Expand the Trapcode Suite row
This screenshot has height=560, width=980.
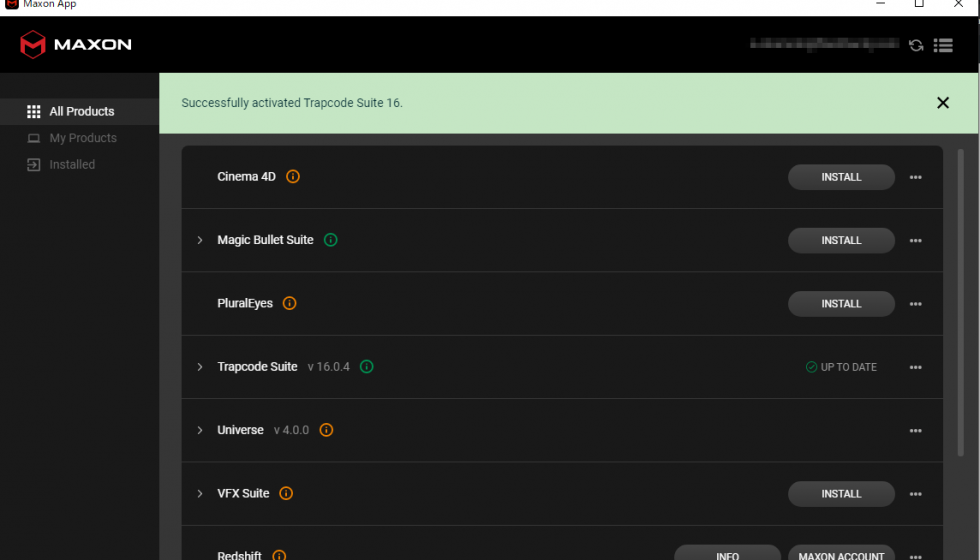(x=200, y=367)
